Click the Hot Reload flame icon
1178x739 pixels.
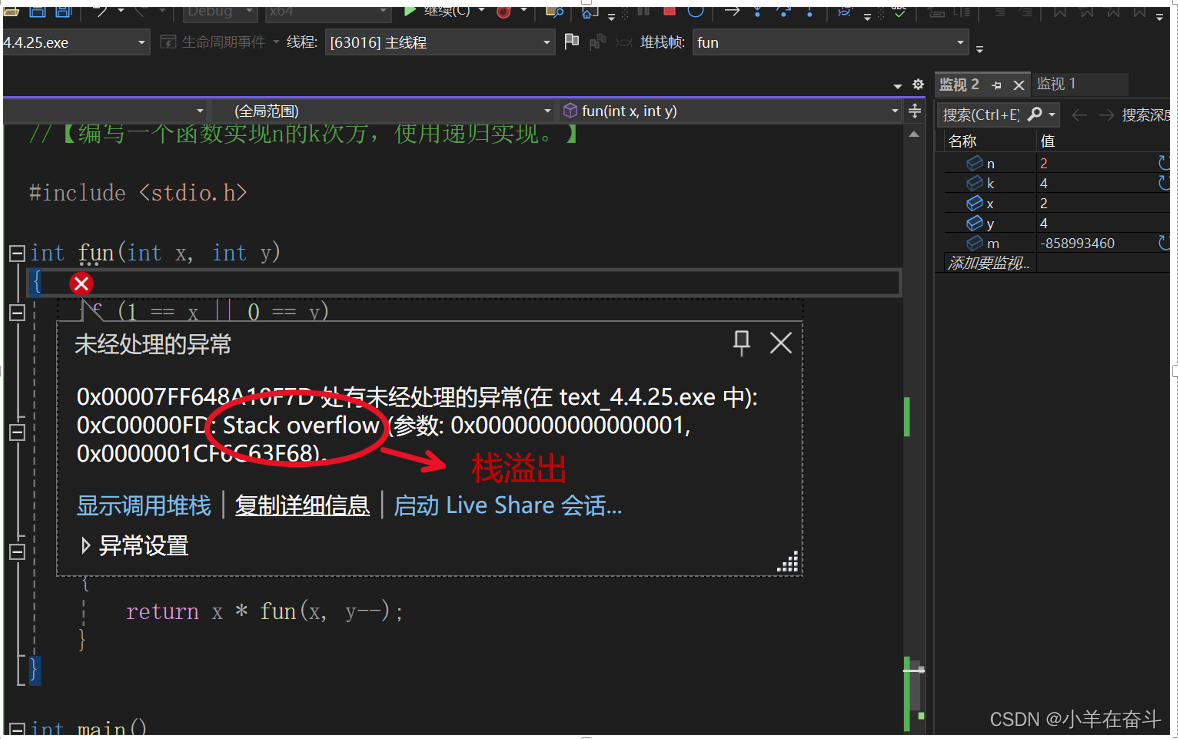tap(504, 11)
